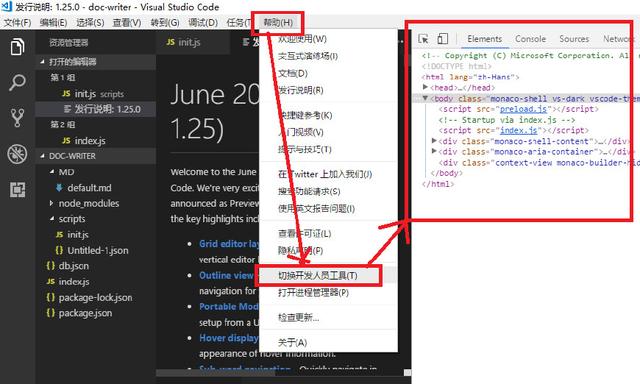
Task: Click the markdown icon next to default.md
Action: [x=59, y=188]
